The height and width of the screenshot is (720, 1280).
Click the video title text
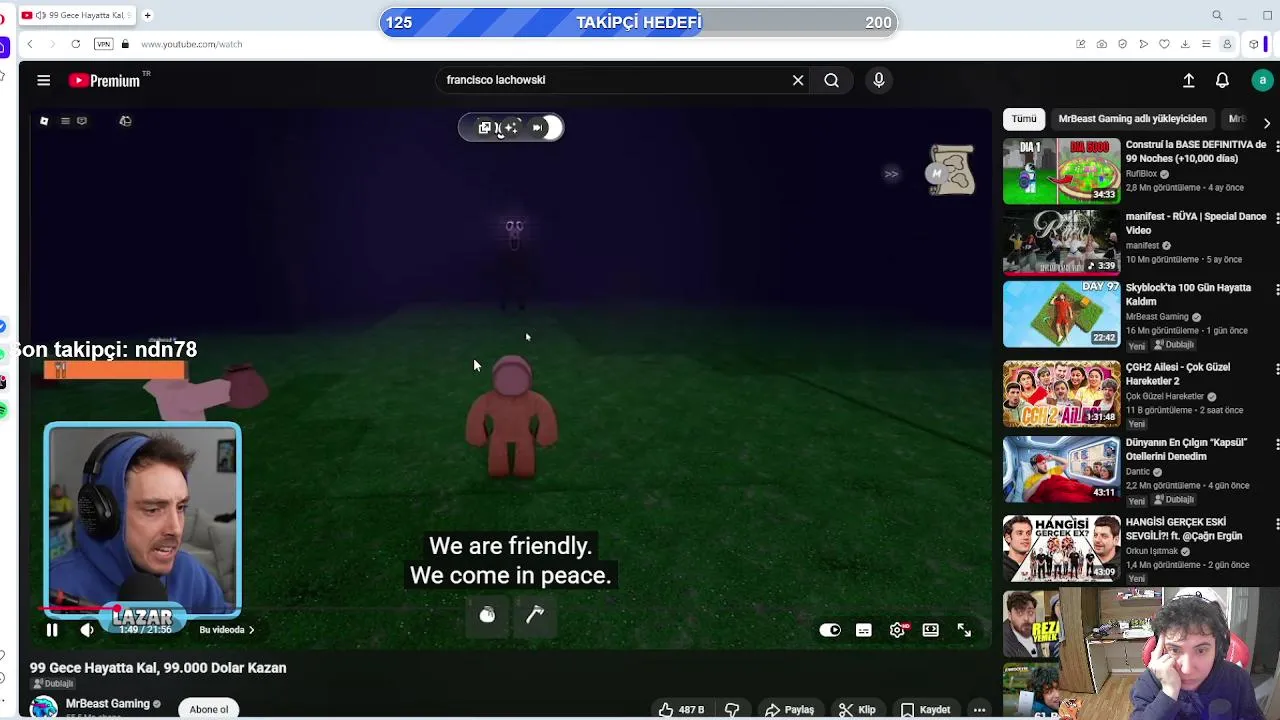[x=158, y=668]
